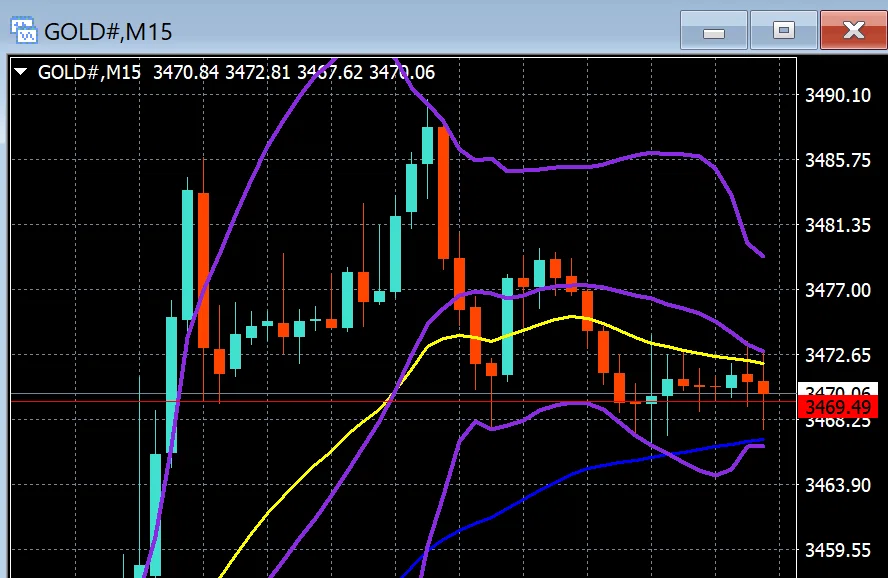Screen dimensions: 888x578
Task: Click the 3485.75 level on price scale
Action: (x=838, y=160)
